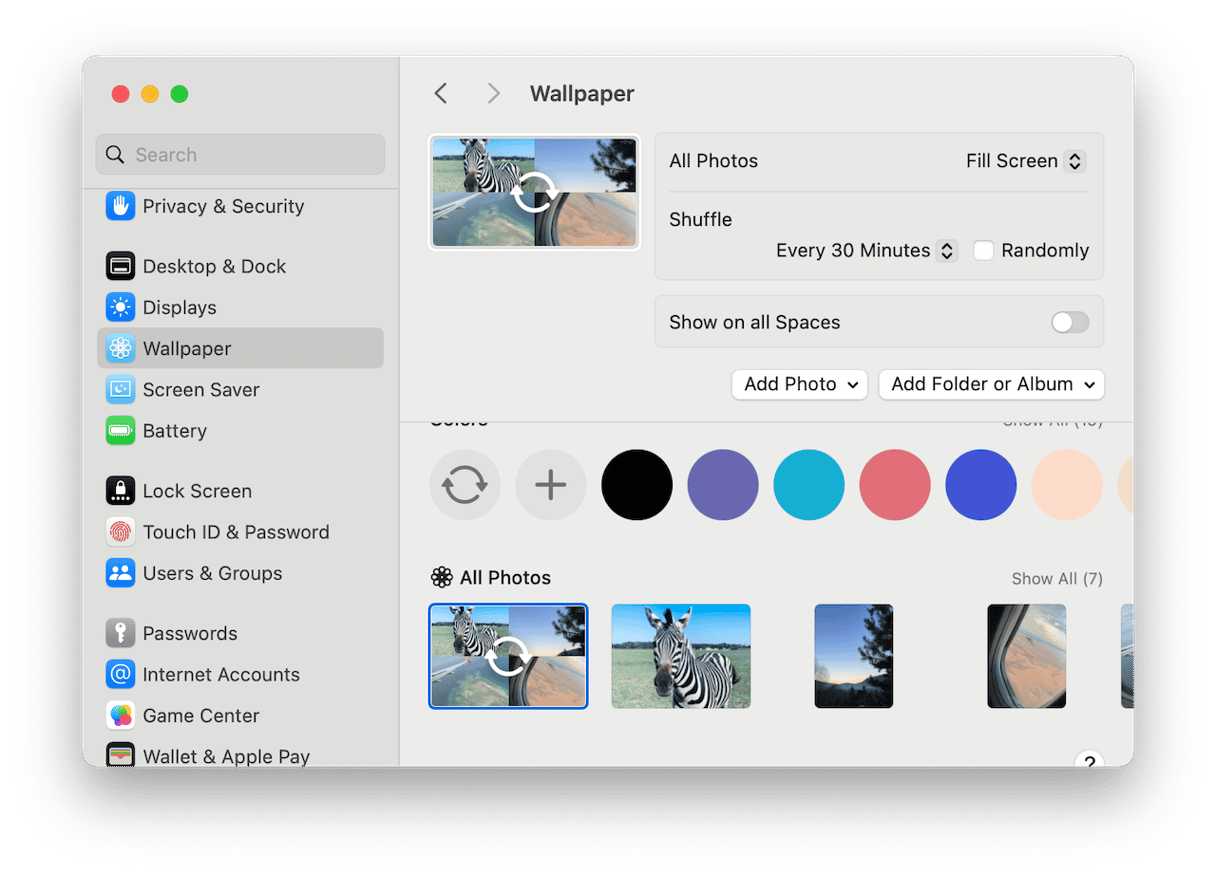Toggle Show on all Spaces switch

1069,322
